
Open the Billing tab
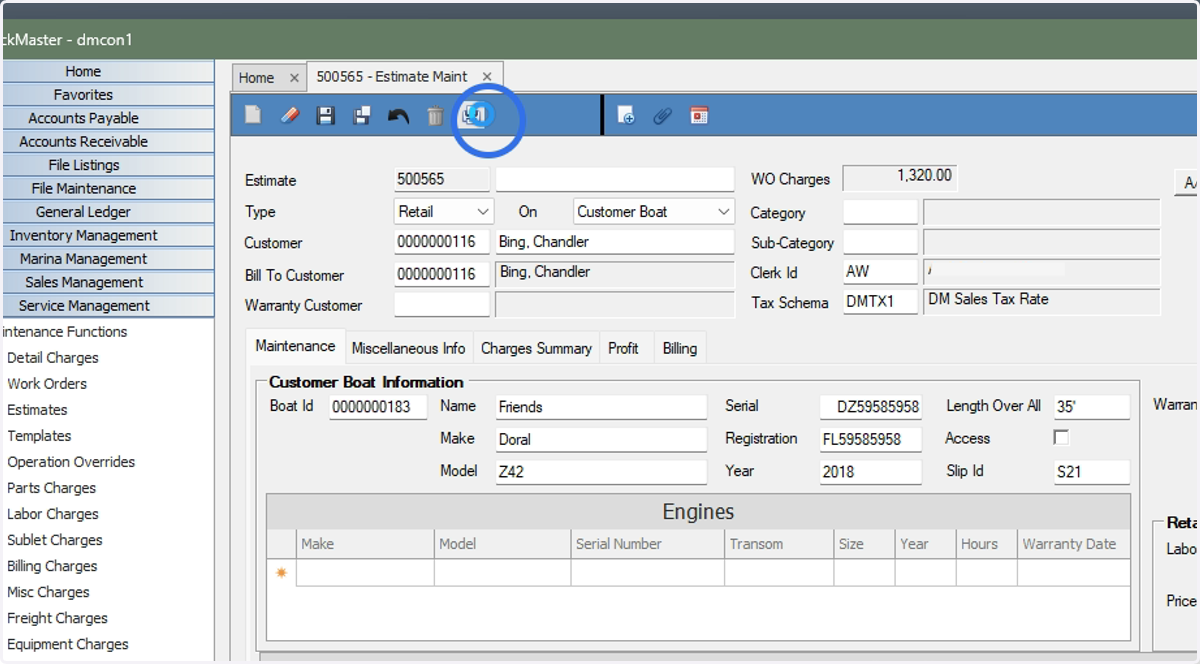tap(680, 348)
